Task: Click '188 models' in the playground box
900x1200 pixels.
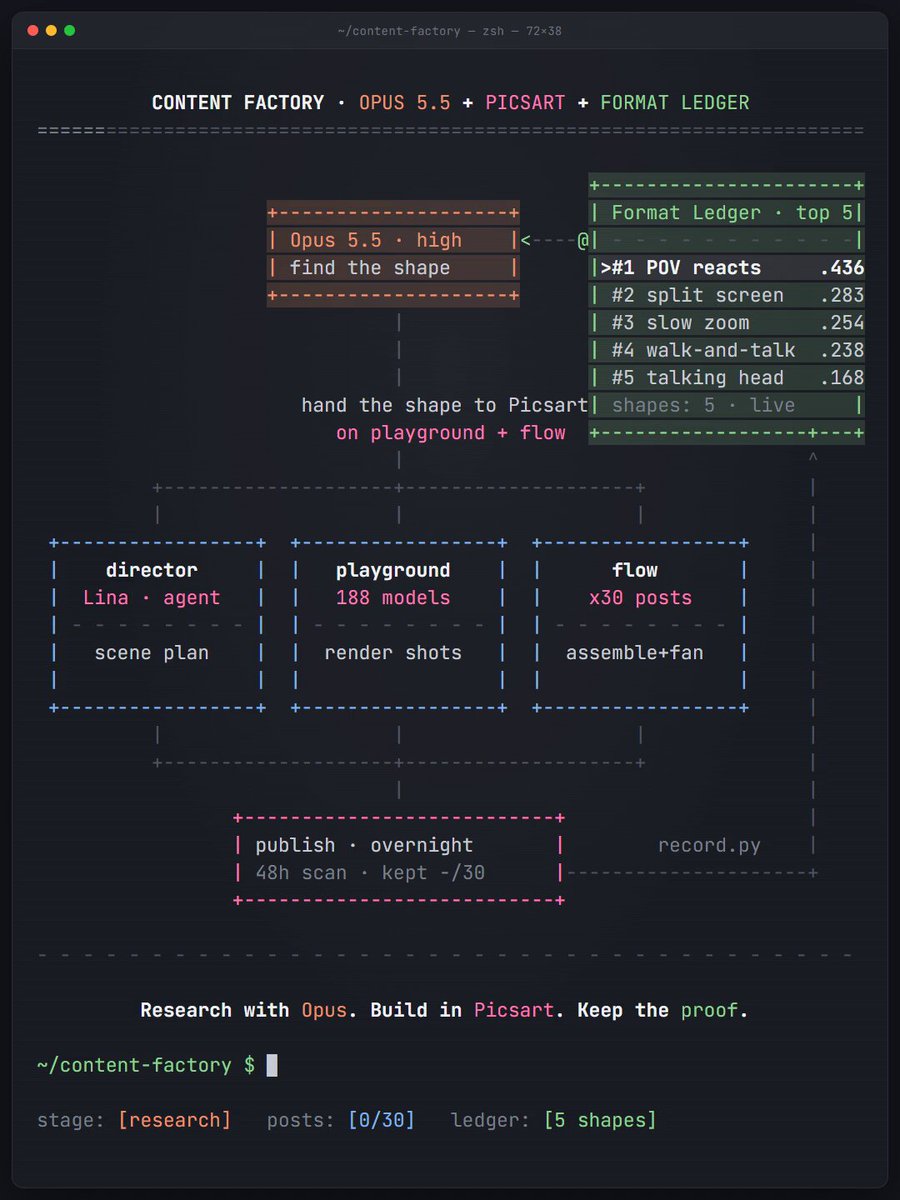Action: 393,598
